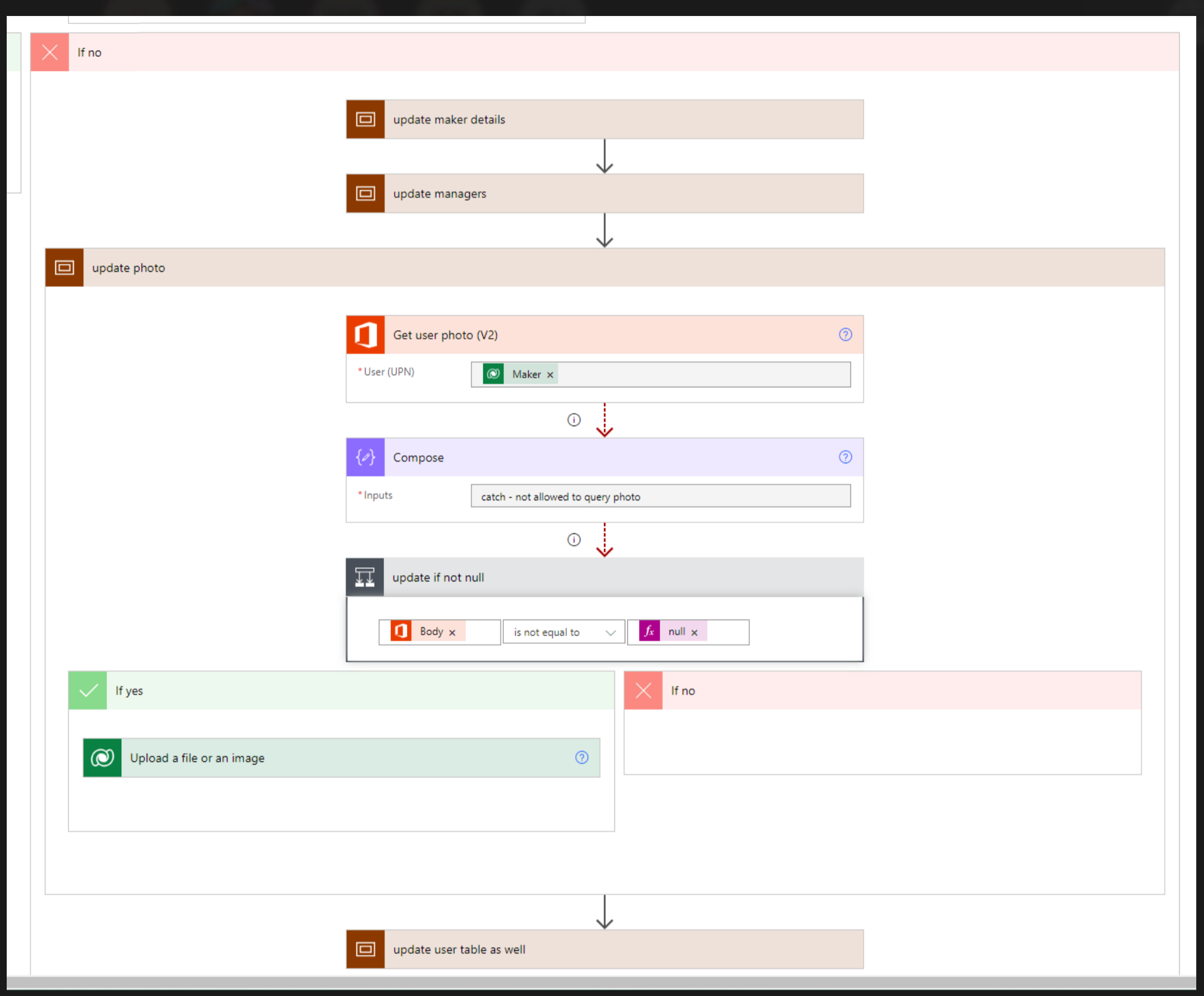Remove the Maker token from the User (UPN) field
Image resolution: width=1204 pixels, height=996 pixels.
550,374
